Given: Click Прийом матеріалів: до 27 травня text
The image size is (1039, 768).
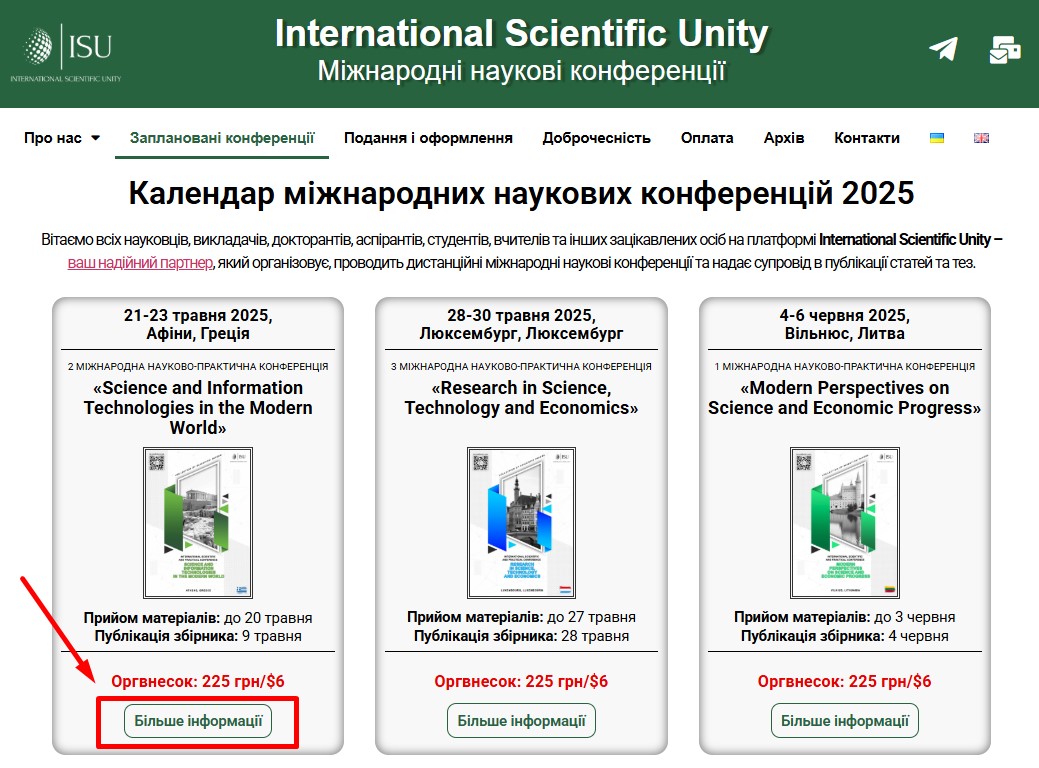Looking at the screenshot, I should (521, 618).
